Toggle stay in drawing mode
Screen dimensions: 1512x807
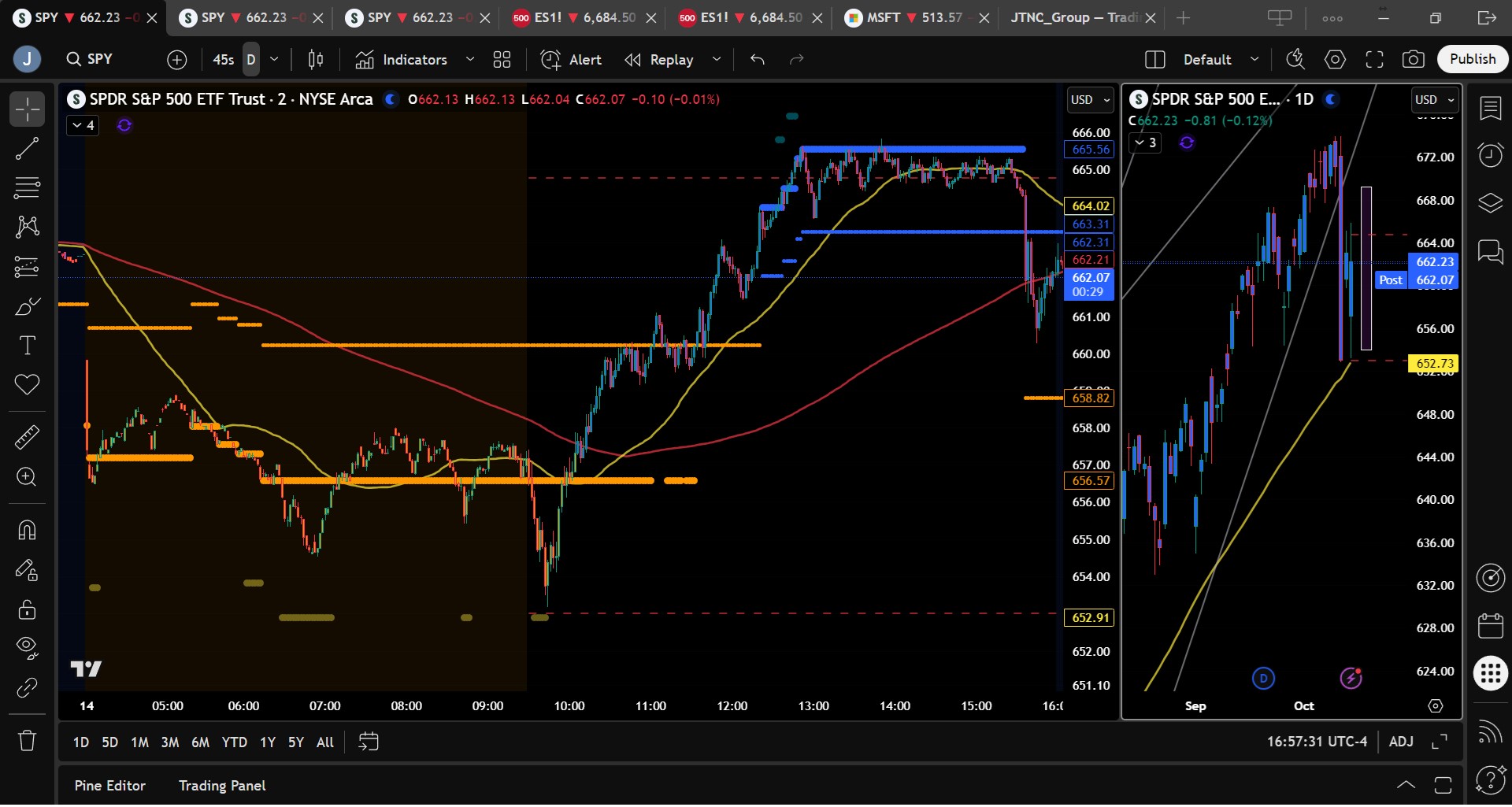tap(27, 569)
